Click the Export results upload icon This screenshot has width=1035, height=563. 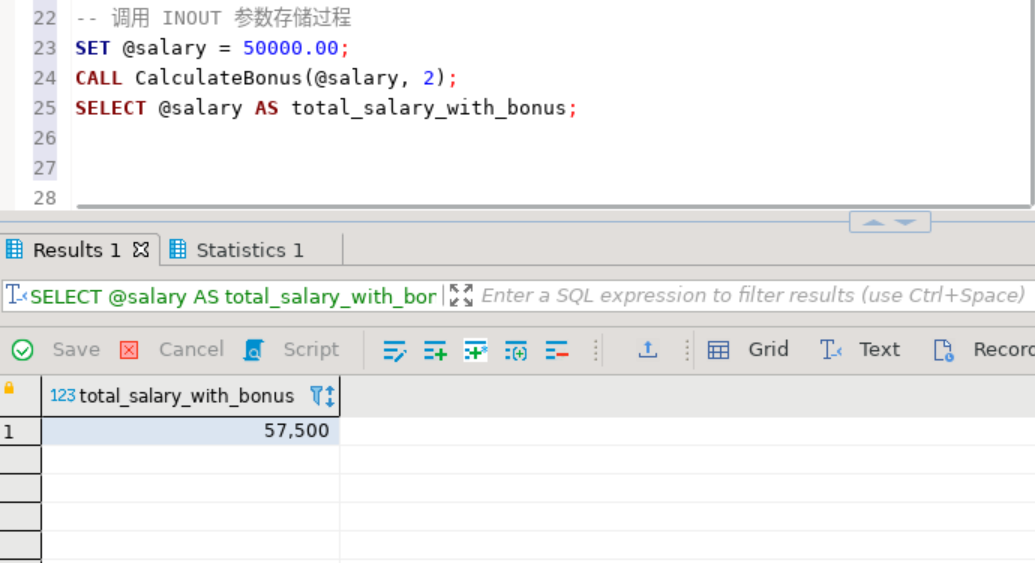(x=648, y=349)
